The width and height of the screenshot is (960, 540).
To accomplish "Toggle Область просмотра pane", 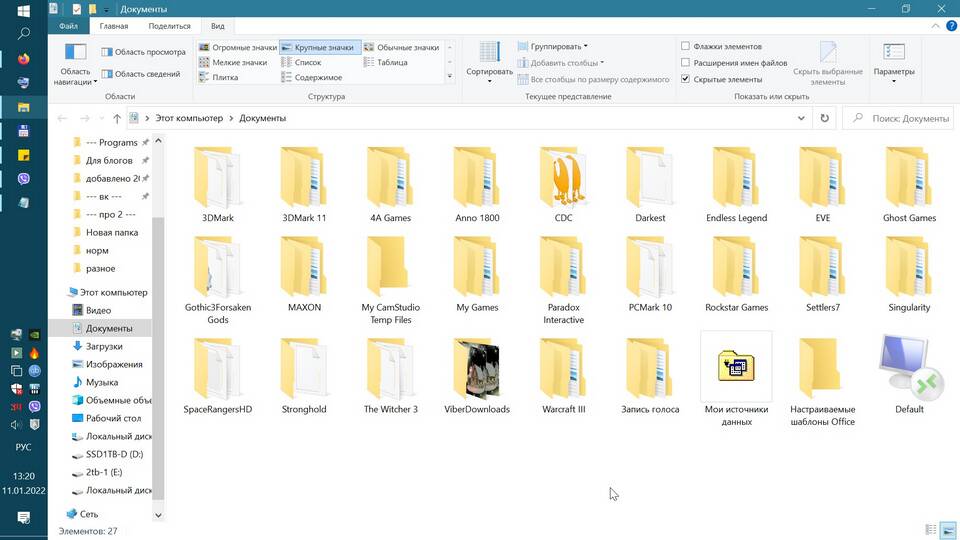I will point(143,52).
